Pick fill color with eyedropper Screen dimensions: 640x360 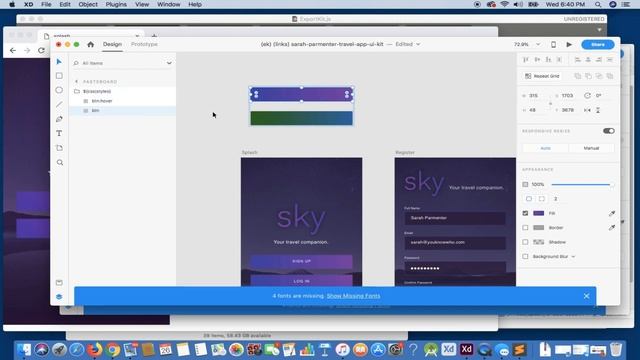tap(611, 213)
